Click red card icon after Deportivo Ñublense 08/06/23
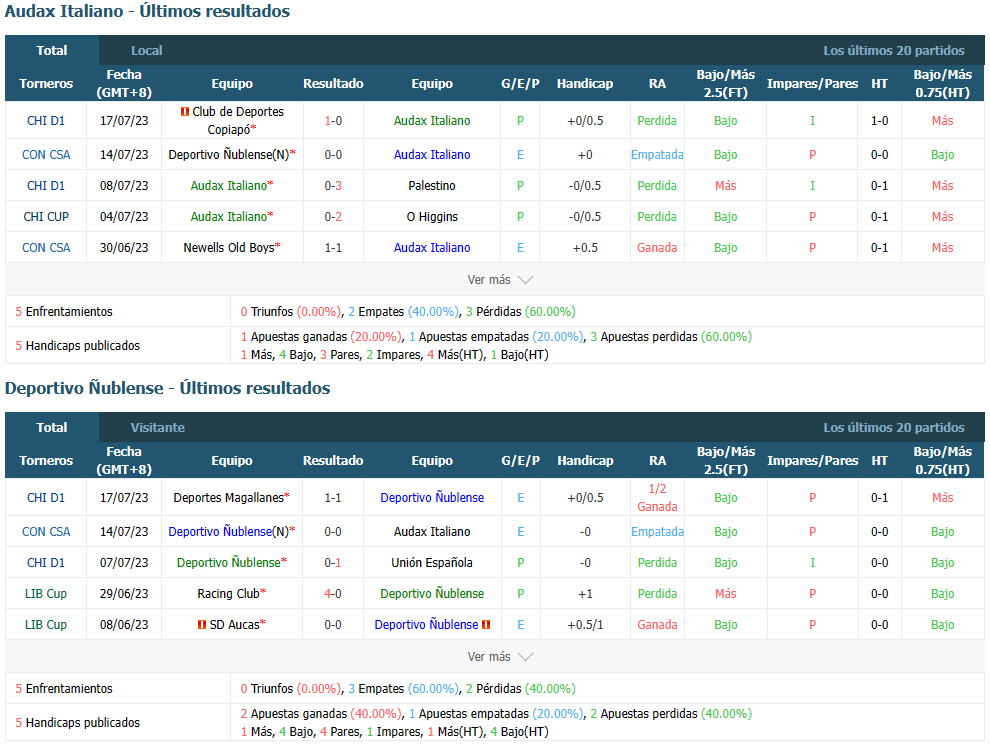The image size is (990, 747). [486, 624]
